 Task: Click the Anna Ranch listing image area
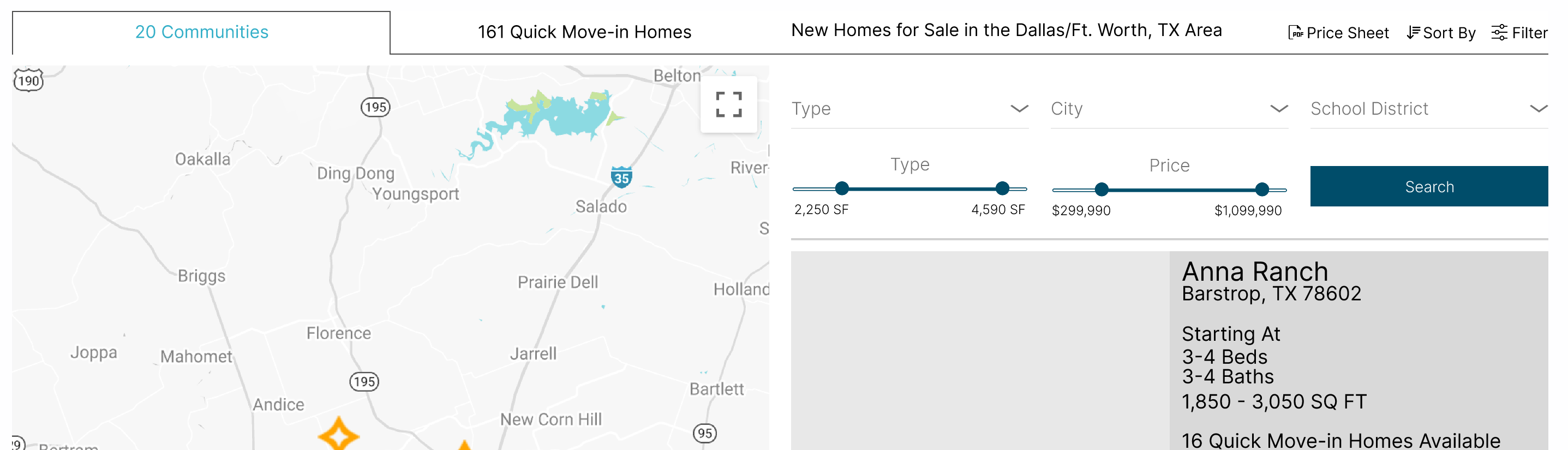(x=979, y=351)
